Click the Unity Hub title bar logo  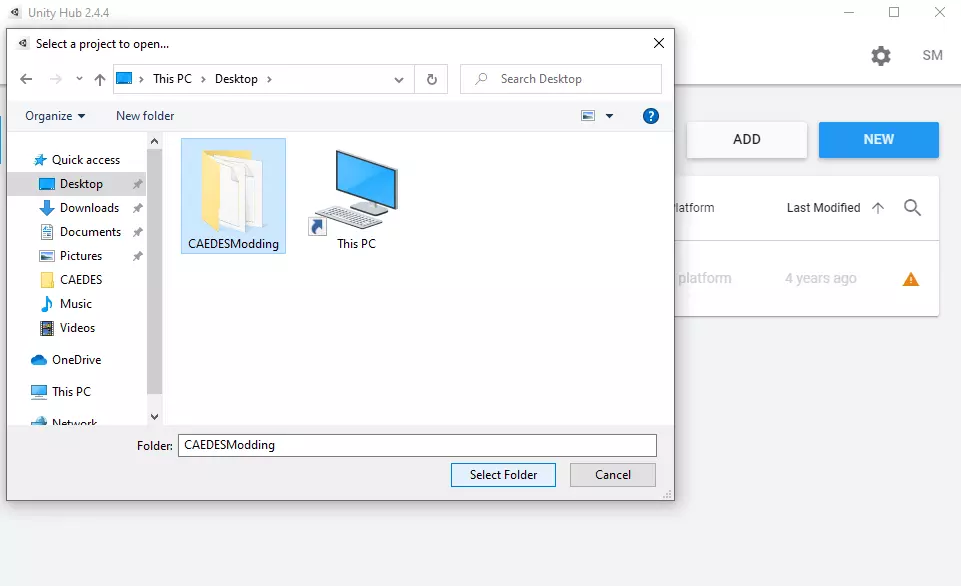pyautogui.click(x=15, y=12)
